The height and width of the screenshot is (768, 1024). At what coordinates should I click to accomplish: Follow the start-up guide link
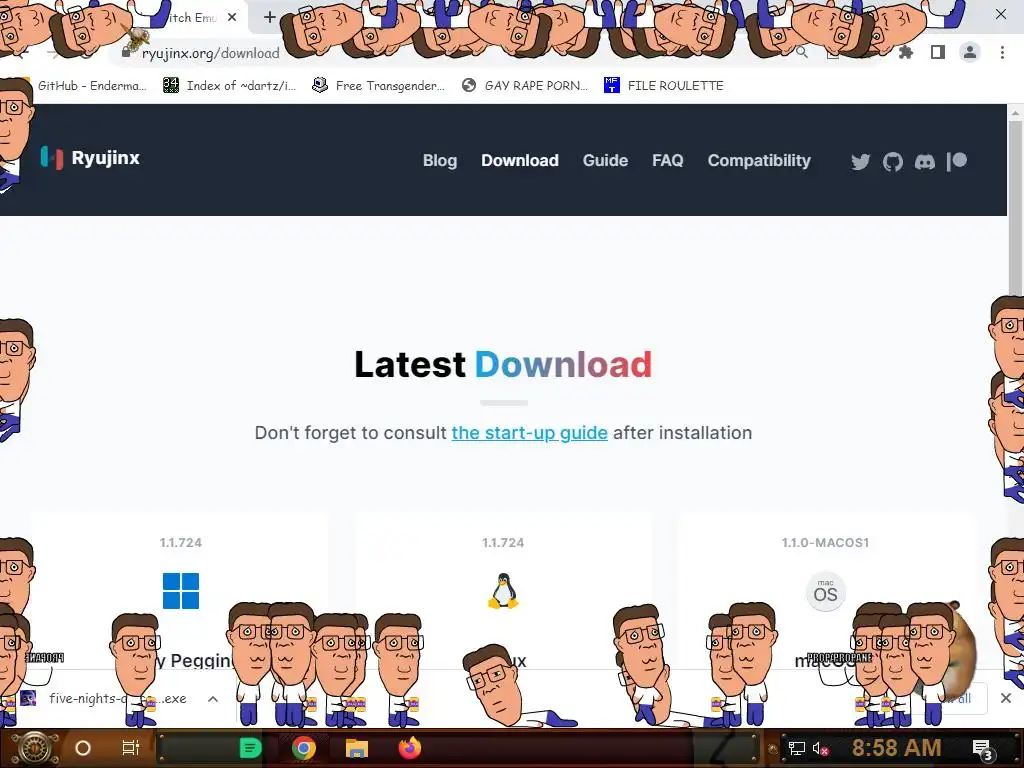pyautogui.click(x=530, y=433)
